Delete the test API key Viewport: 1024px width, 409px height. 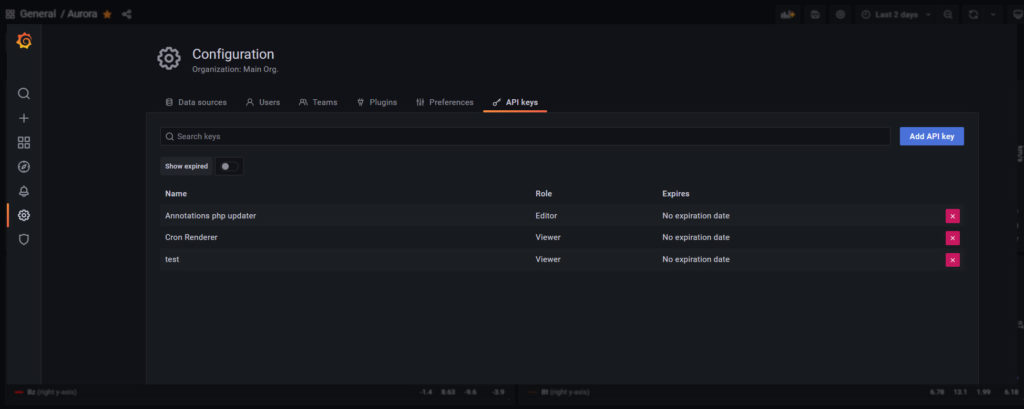click(x=952, y=260)
